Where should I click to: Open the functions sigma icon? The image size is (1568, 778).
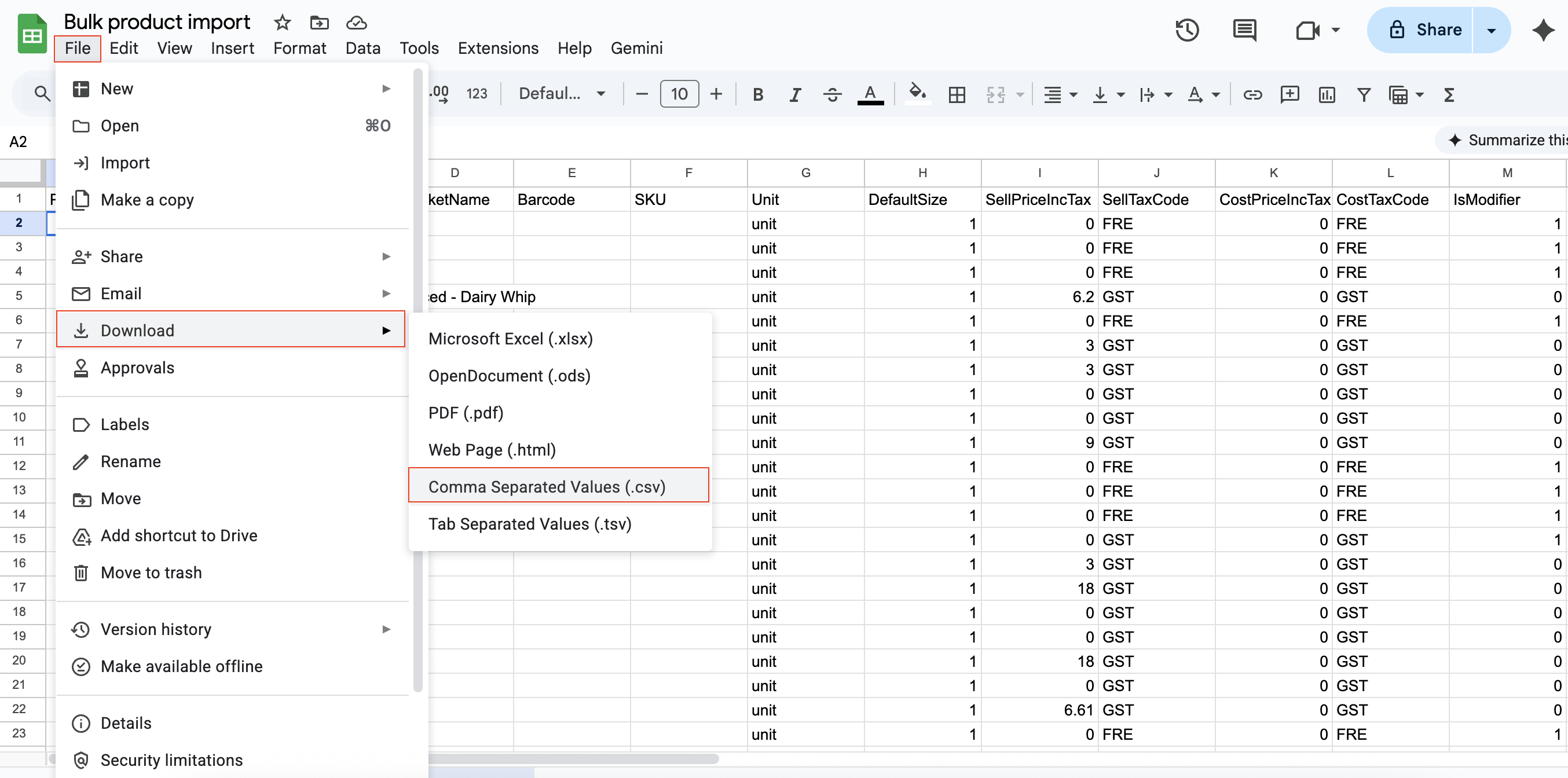(1449, 94)
